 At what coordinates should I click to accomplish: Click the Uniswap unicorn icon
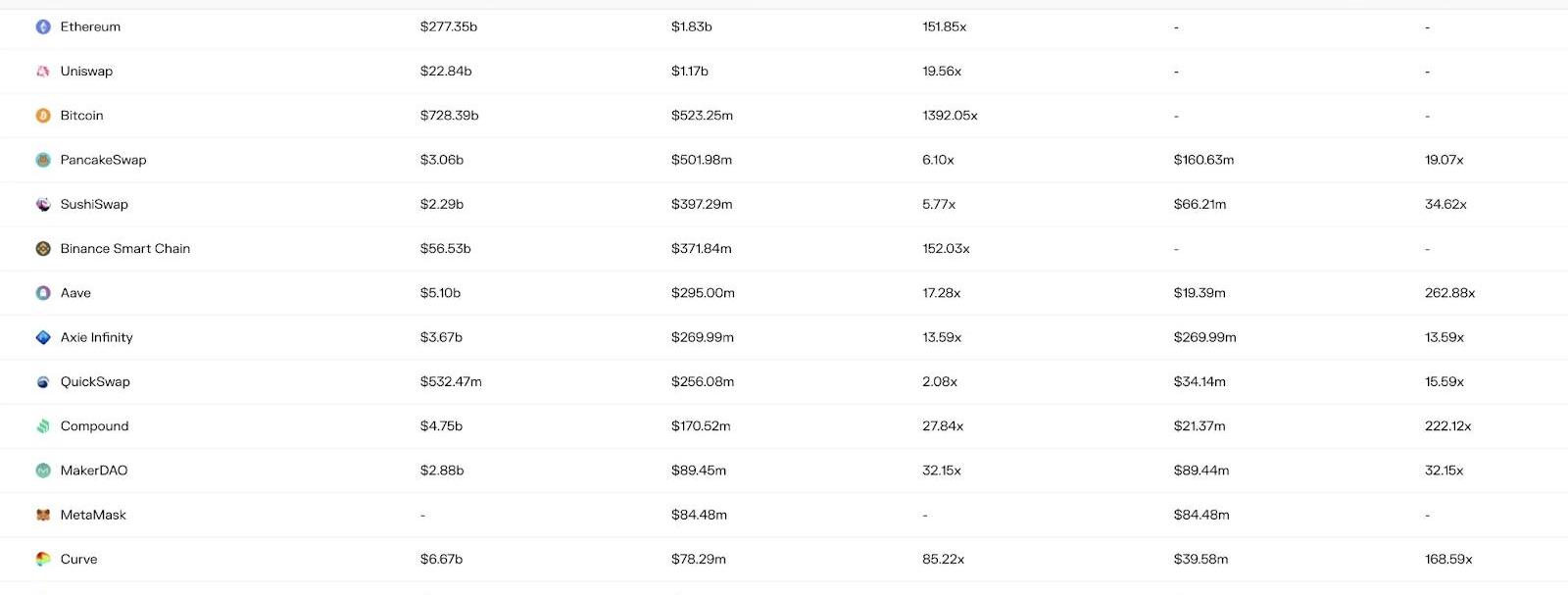[x=43, y=71]
